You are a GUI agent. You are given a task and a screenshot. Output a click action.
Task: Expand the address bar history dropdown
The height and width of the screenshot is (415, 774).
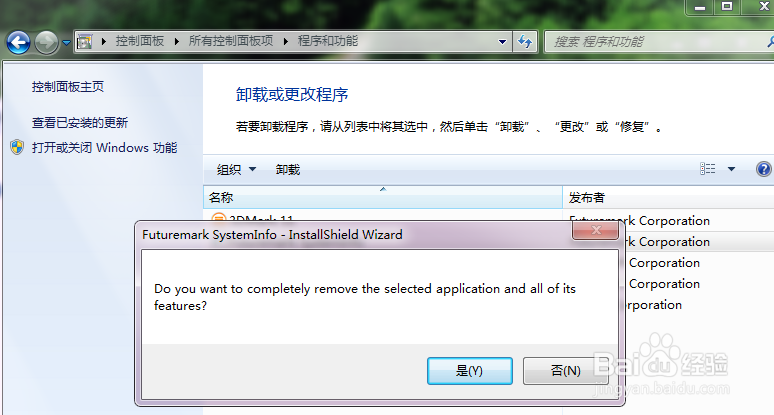[x=502, y=42]
